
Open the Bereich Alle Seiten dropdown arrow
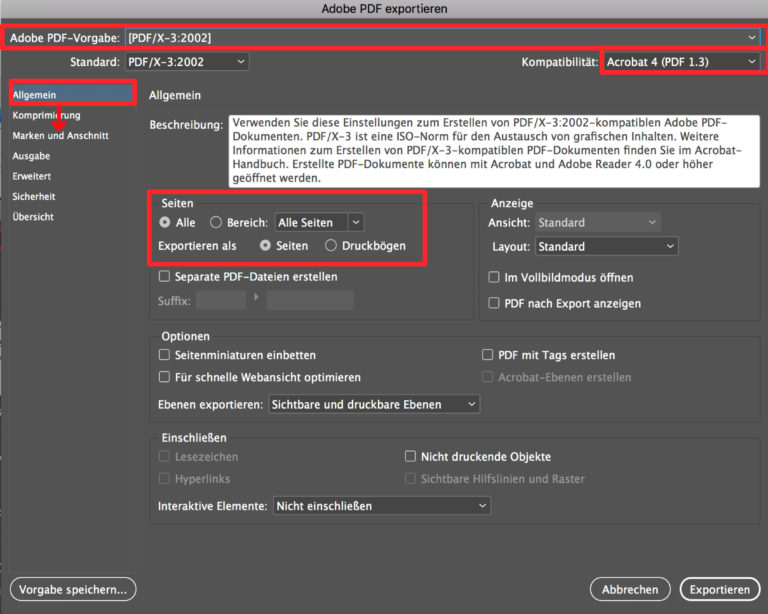(356, 222)
